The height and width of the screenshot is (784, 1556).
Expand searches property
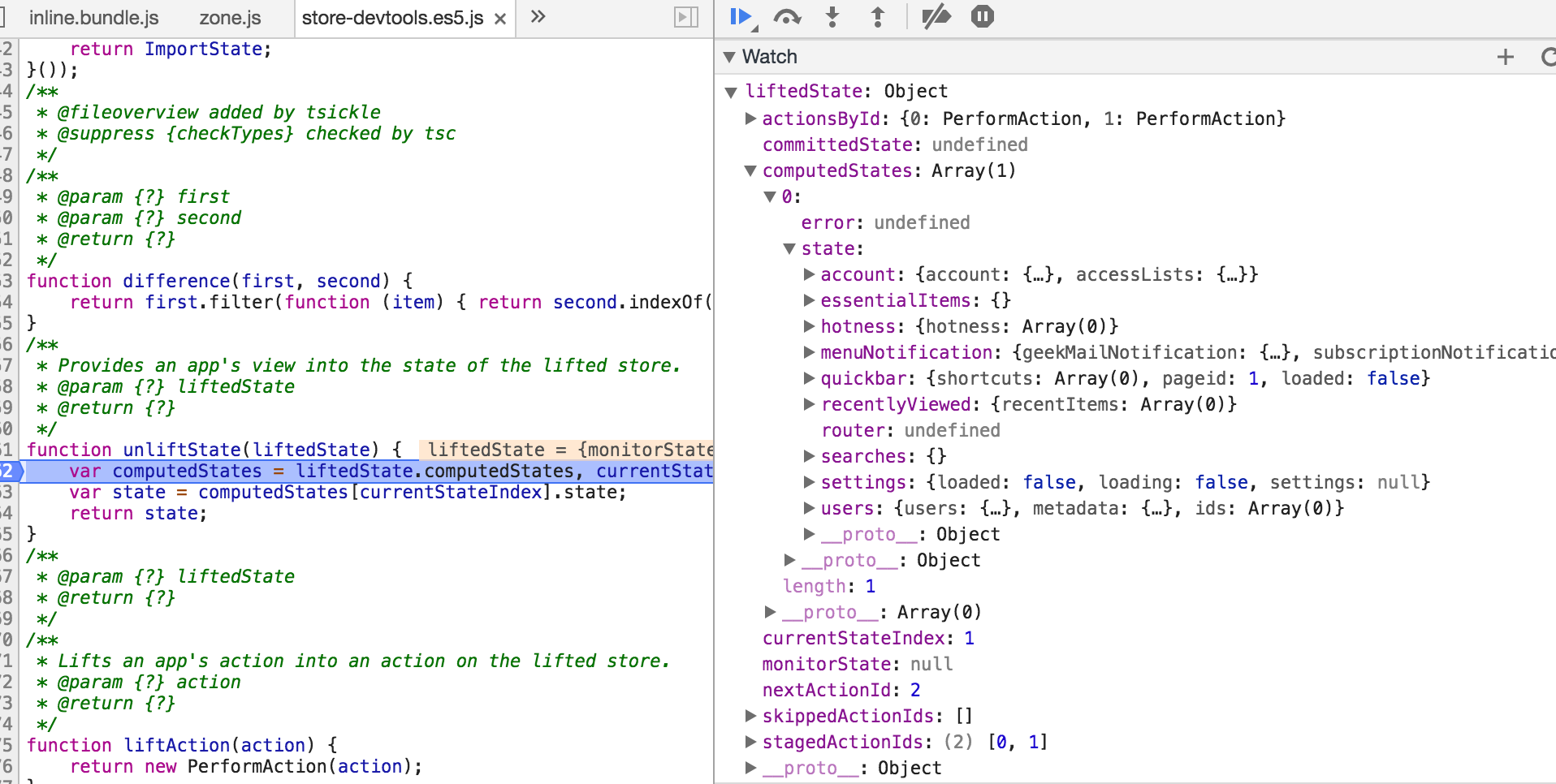tap(809, 456)
